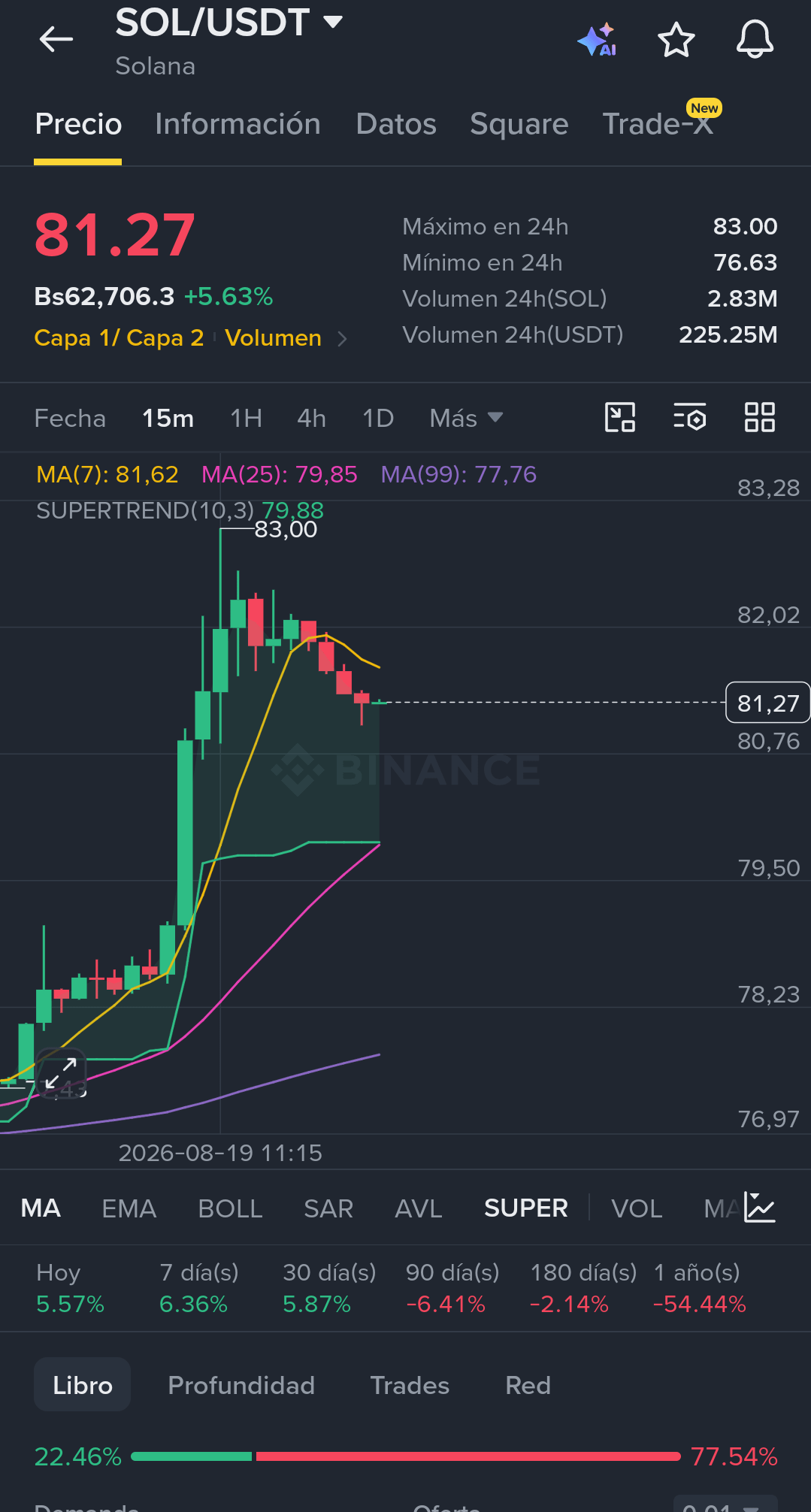This screenshot has width=811, height=1512.
Task: Tap the 1 año(s) -54.44% performance
Action: point(700,1288)
